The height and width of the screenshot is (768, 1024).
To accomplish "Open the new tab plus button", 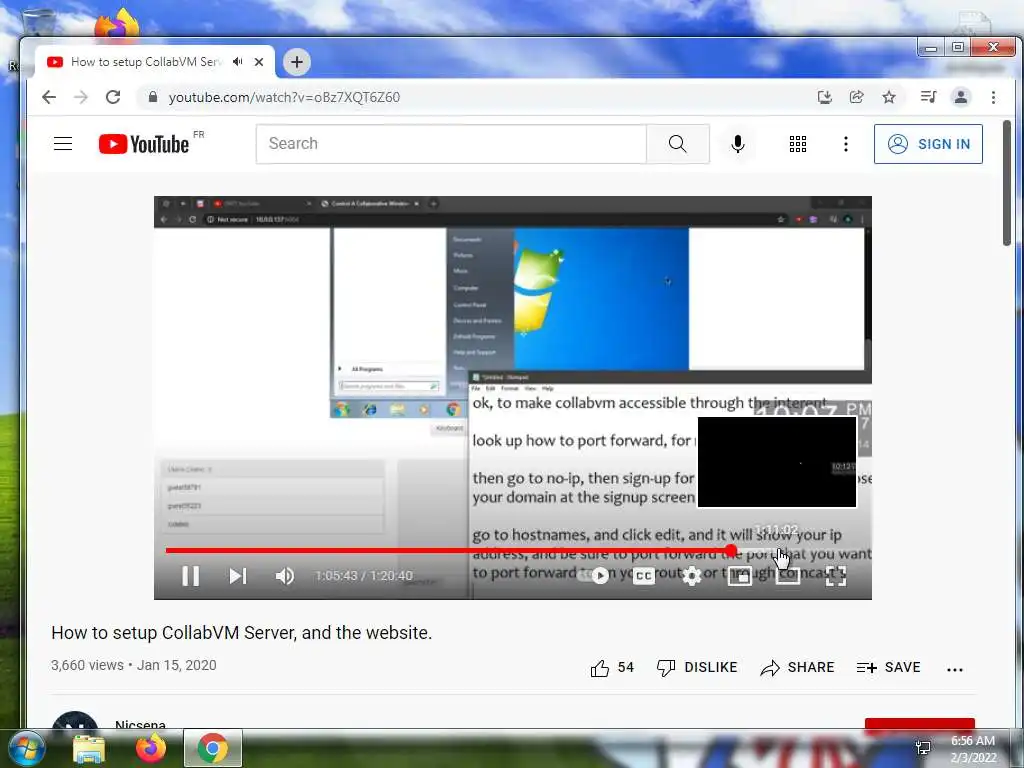I will [297, 62].
